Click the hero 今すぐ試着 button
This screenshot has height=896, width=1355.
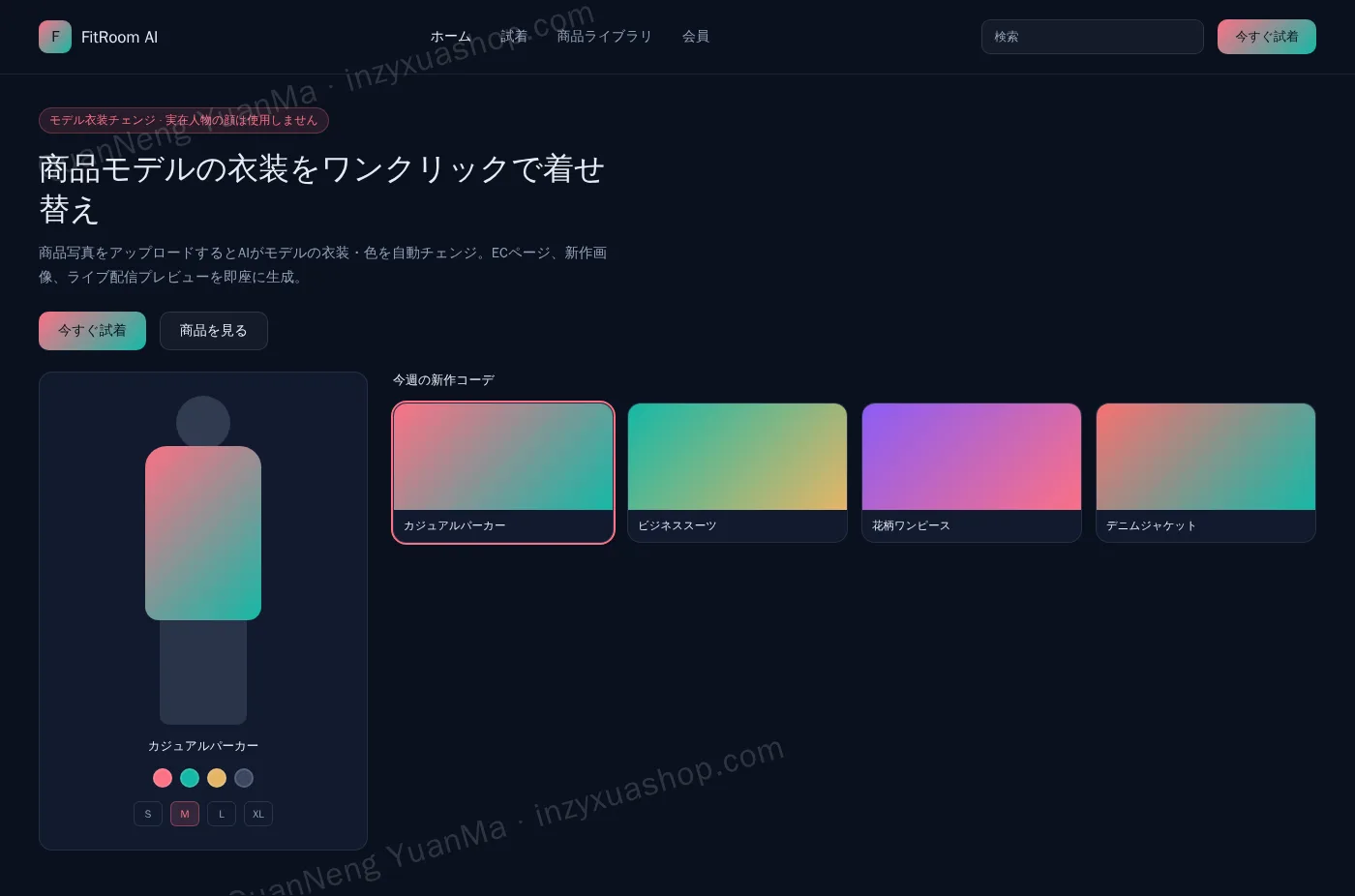(92, 331)
